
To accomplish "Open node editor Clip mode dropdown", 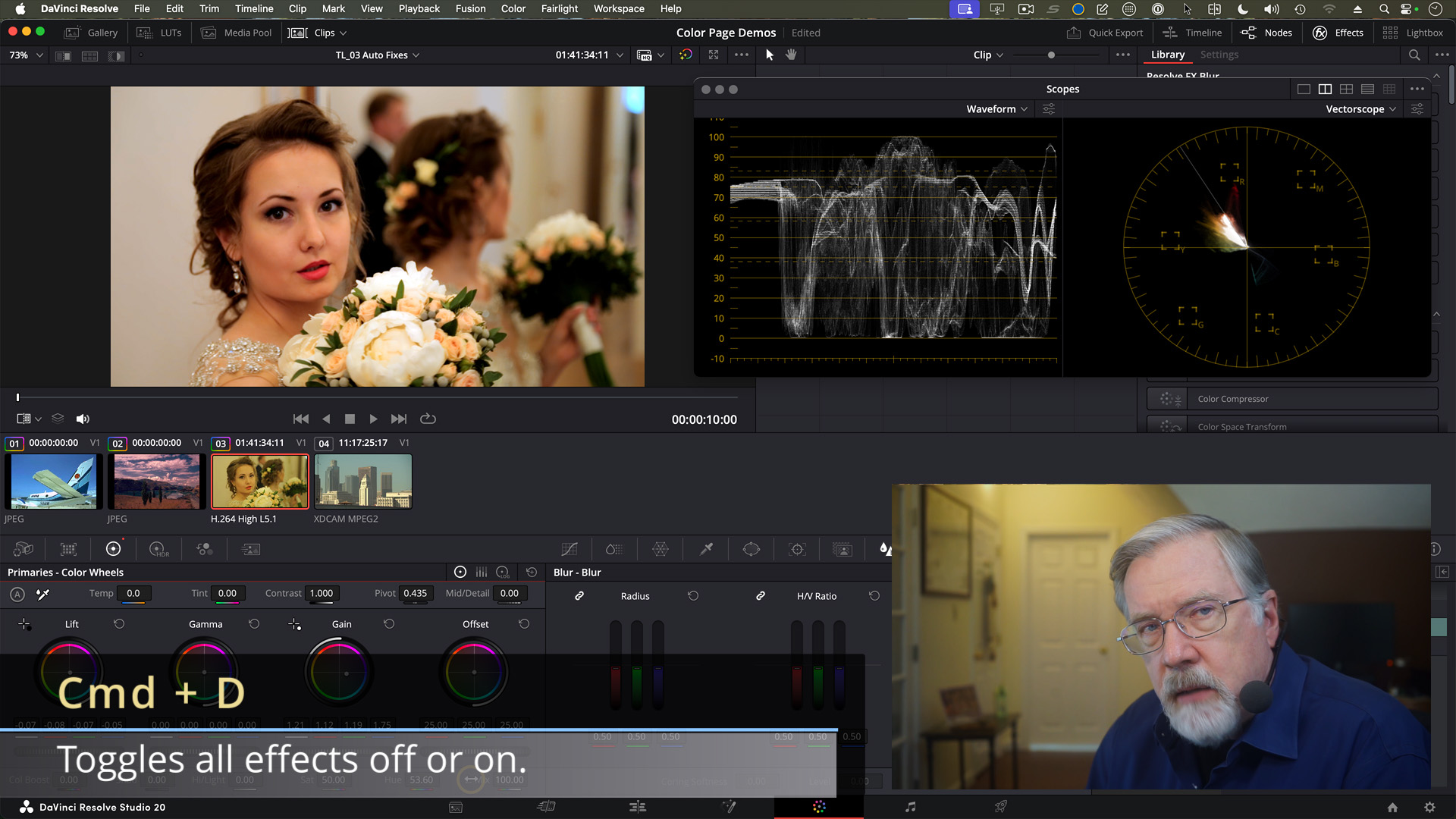I will click(x=988, y=55).
